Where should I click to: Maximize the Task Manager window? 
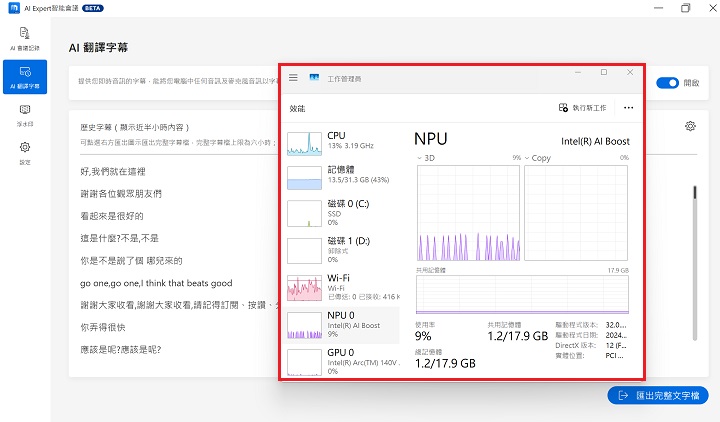tap(604, 72)
